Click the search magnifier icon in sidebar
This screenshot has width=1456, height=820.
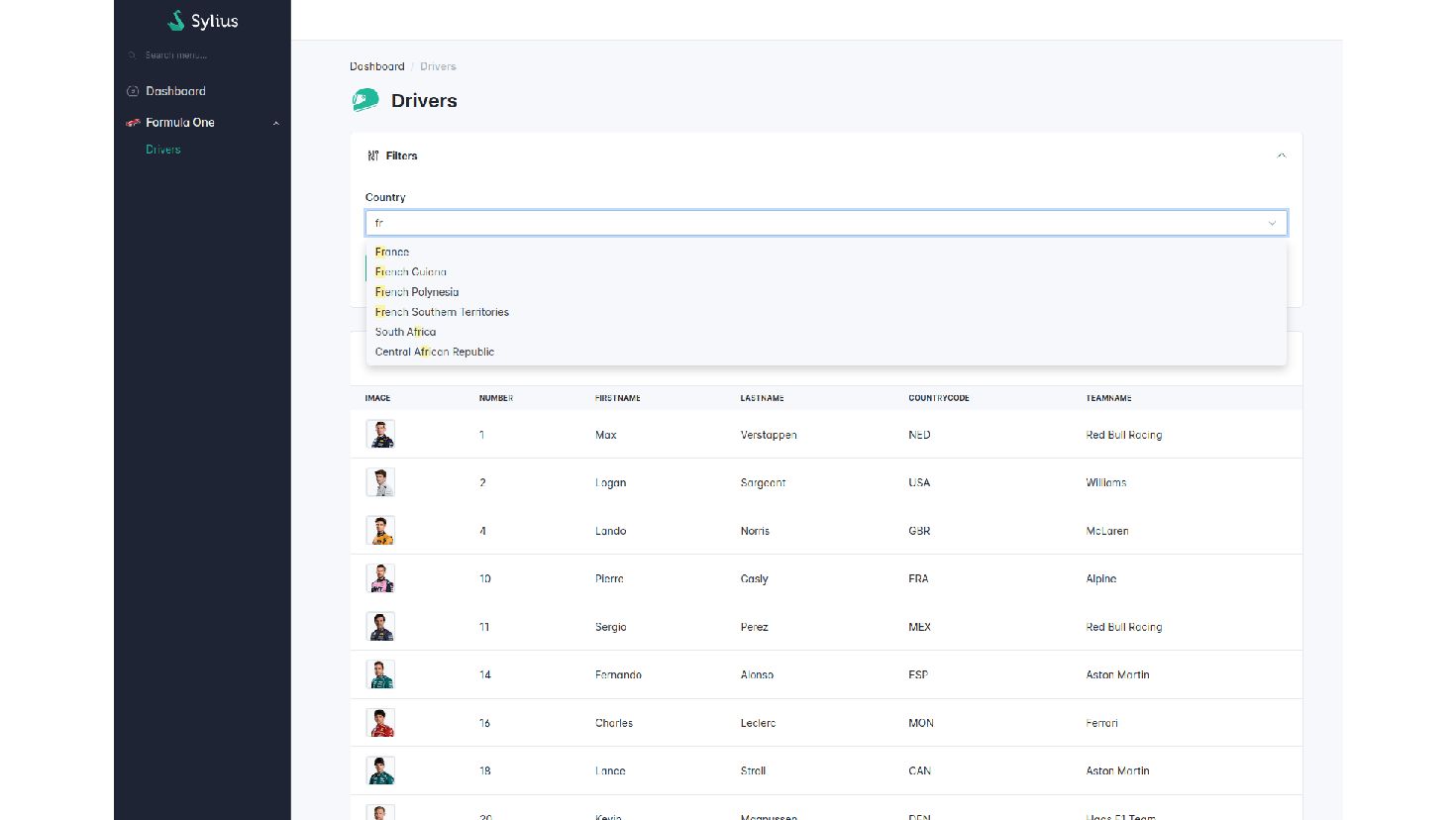pyautogui.click(x=133, y=55)
